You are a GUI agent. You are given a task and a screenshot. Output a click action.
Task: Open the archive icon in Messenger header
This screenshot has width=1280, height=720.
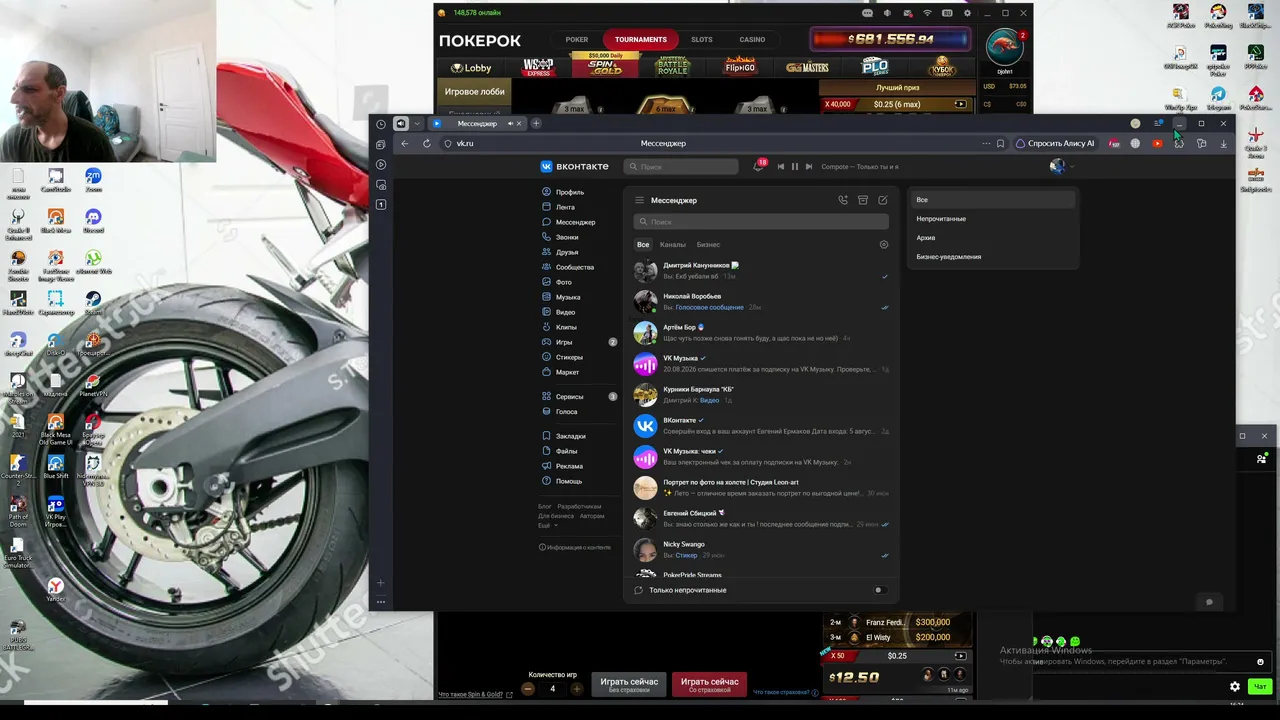[863, 200]
